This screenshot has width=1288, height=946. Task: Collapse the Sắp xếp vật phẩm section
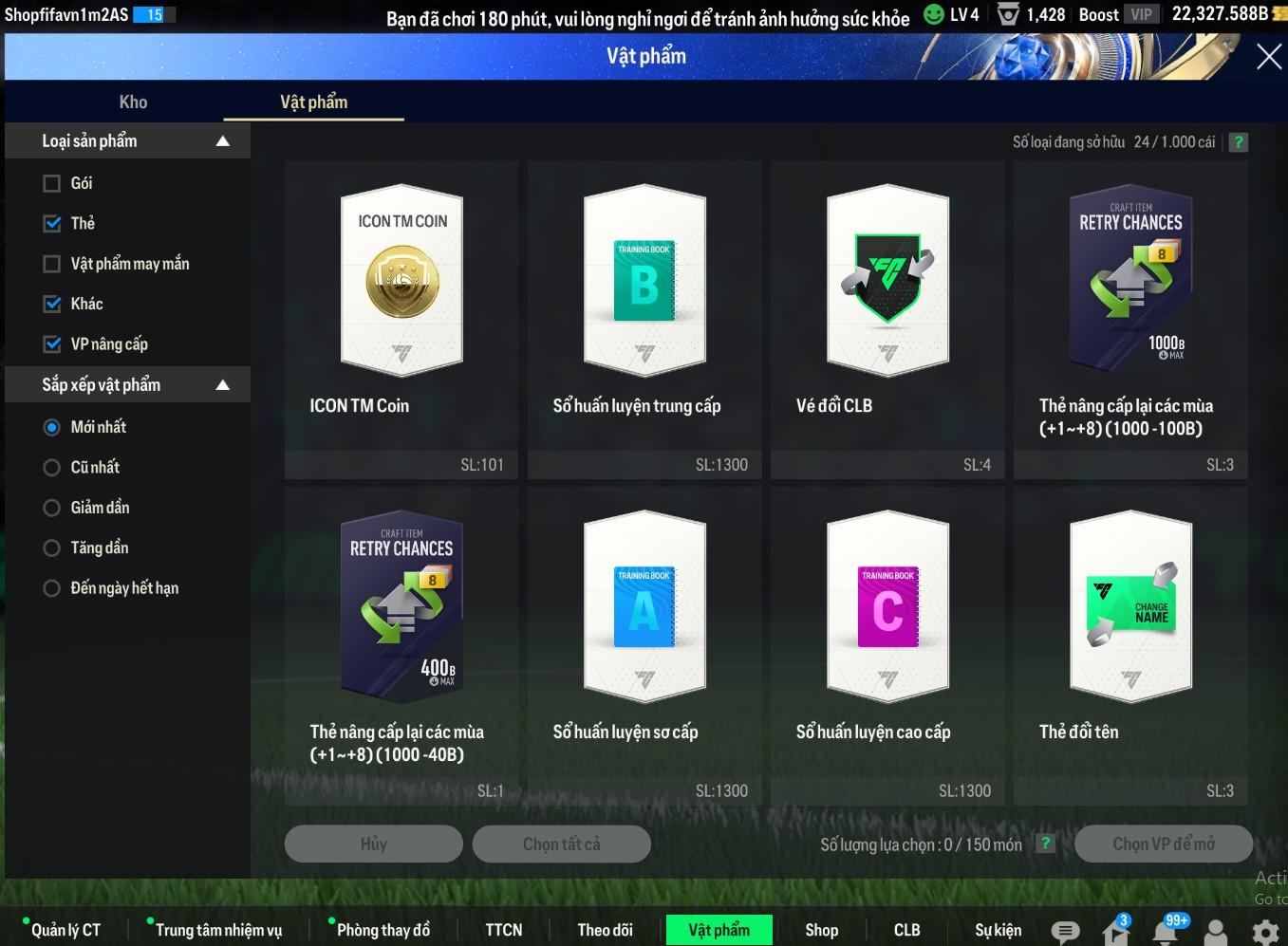[x=222, y=385]
